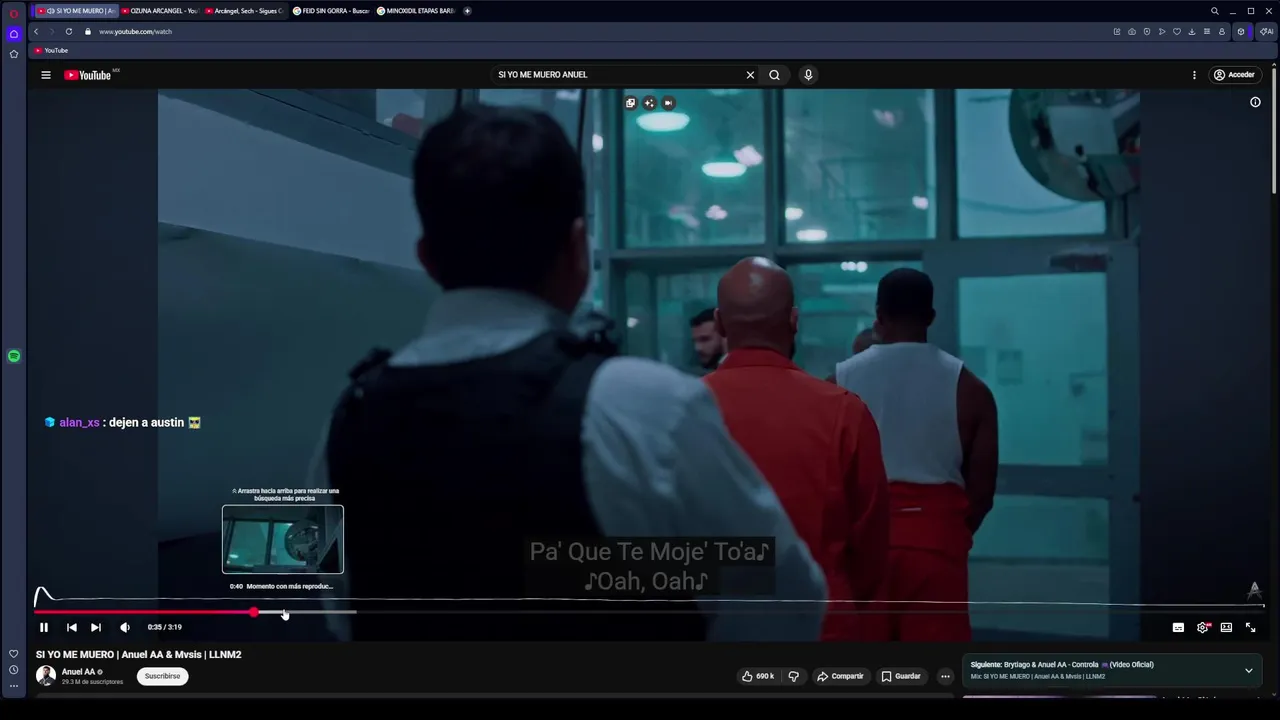This screenshot has width=1280, height=720.
Task: Open the sidebar history clock icon
Action: (x=14, y=670)
